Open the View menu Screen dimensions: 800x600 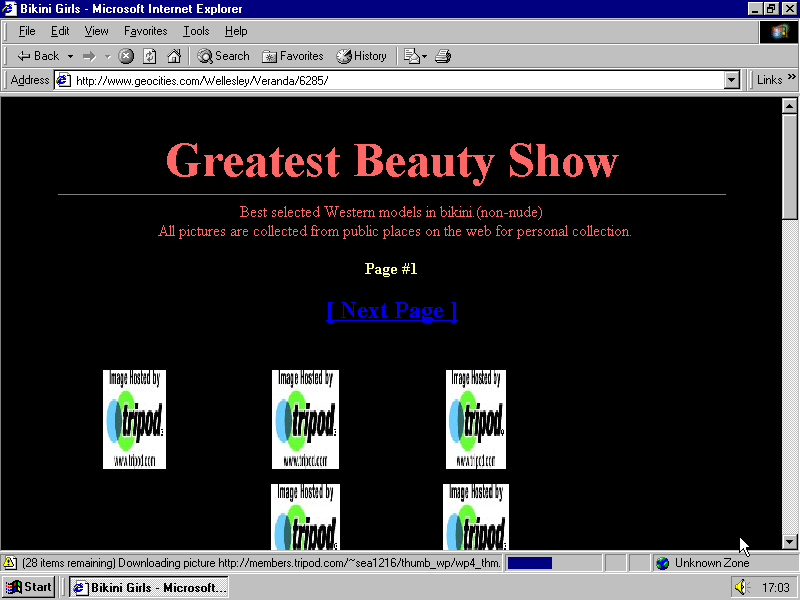[96, 31]
